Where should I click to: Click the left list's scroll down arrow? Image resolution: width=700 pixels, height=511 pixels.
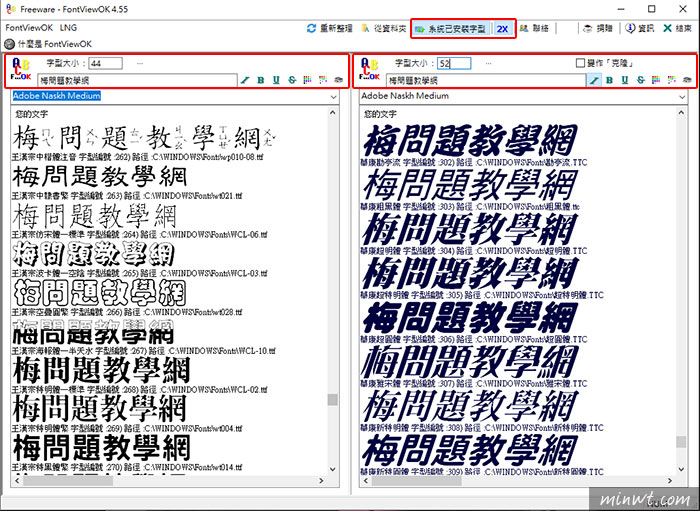coord(333,469)
